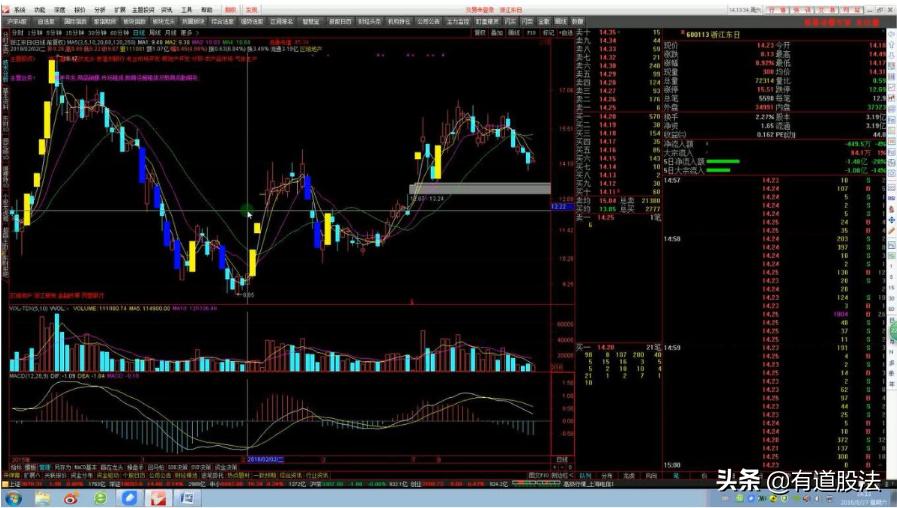Screen dimensions: 897x508
Task: Open the 分析 menu
Action: coord(100,10)
